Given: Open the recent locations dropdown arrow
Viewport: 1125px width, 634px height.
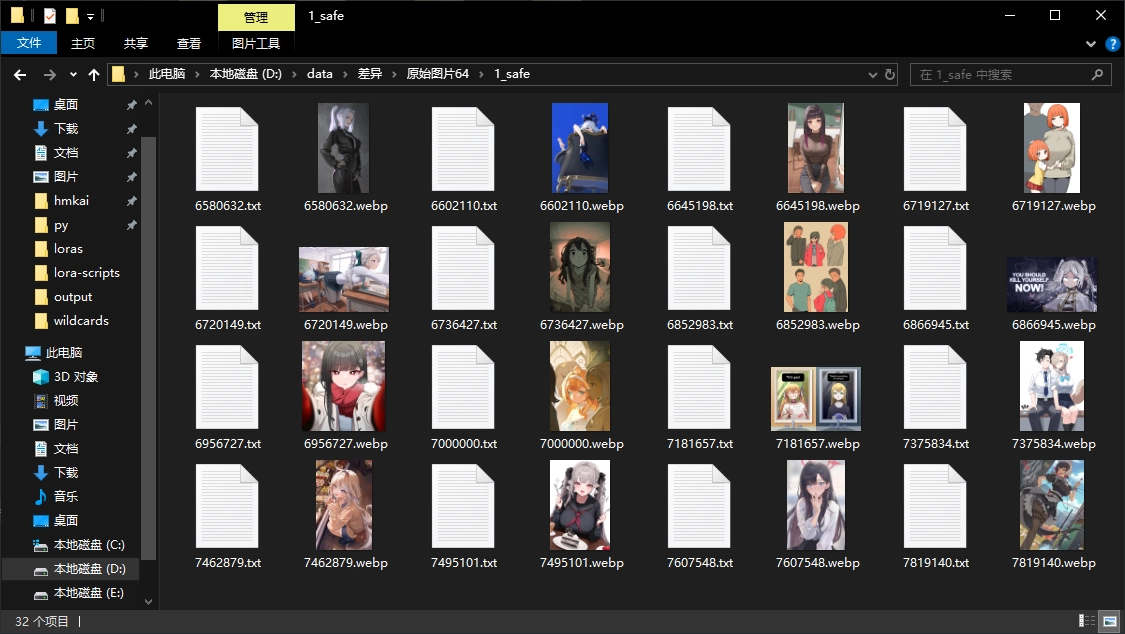Looking at the screenshot, I should click(73, 75).
